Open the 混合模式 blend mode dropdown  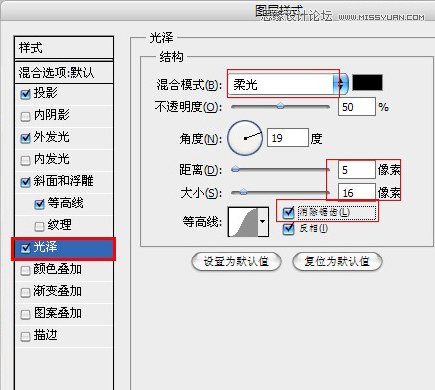(288, 84)
